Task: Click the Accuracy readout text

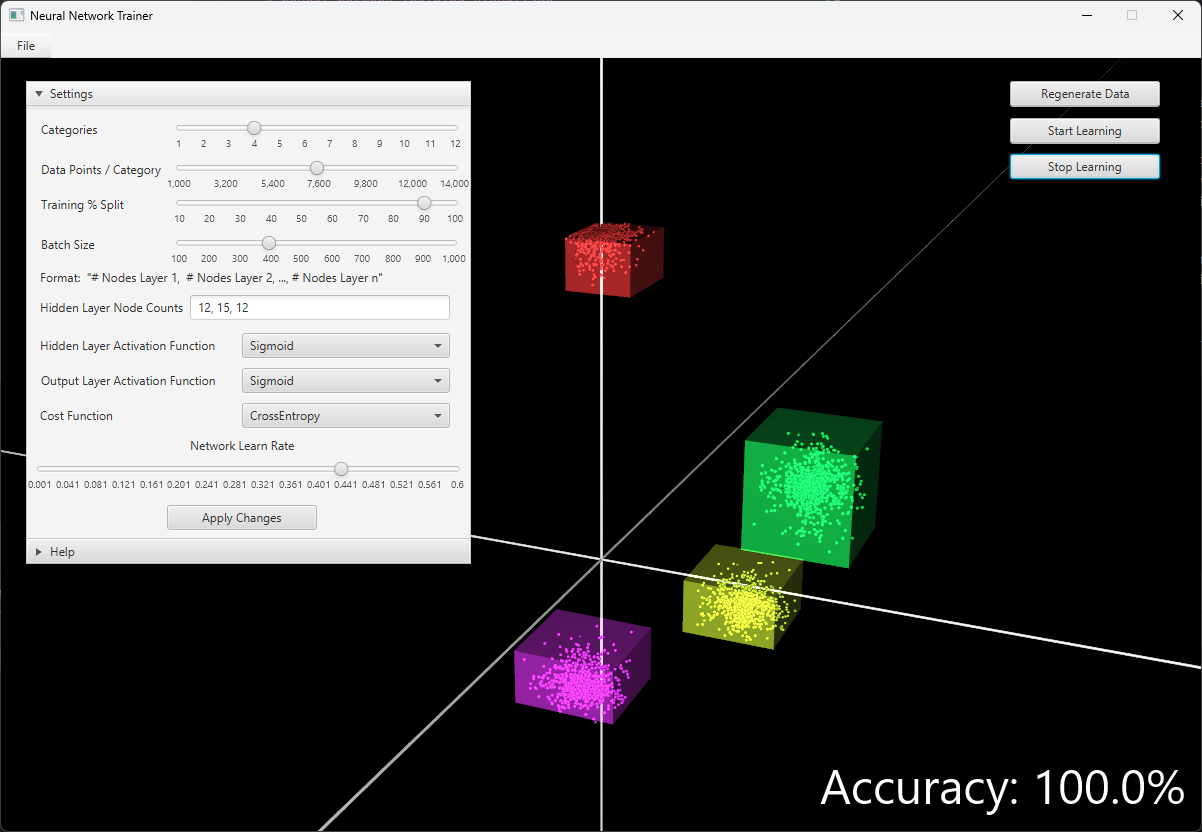Action: point(1000,788)
